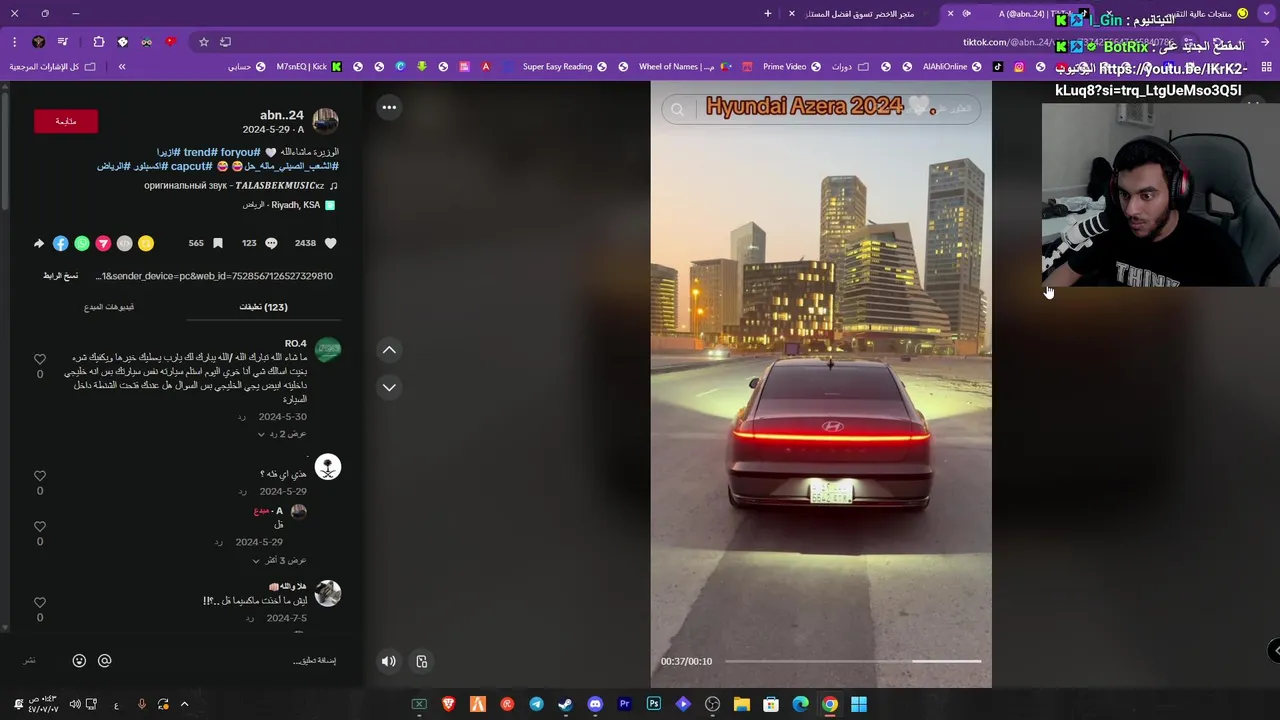The image size is (1280, 720).
Task: Share via the red share icon
Action: pyautogui.click(x=103, y=243)
